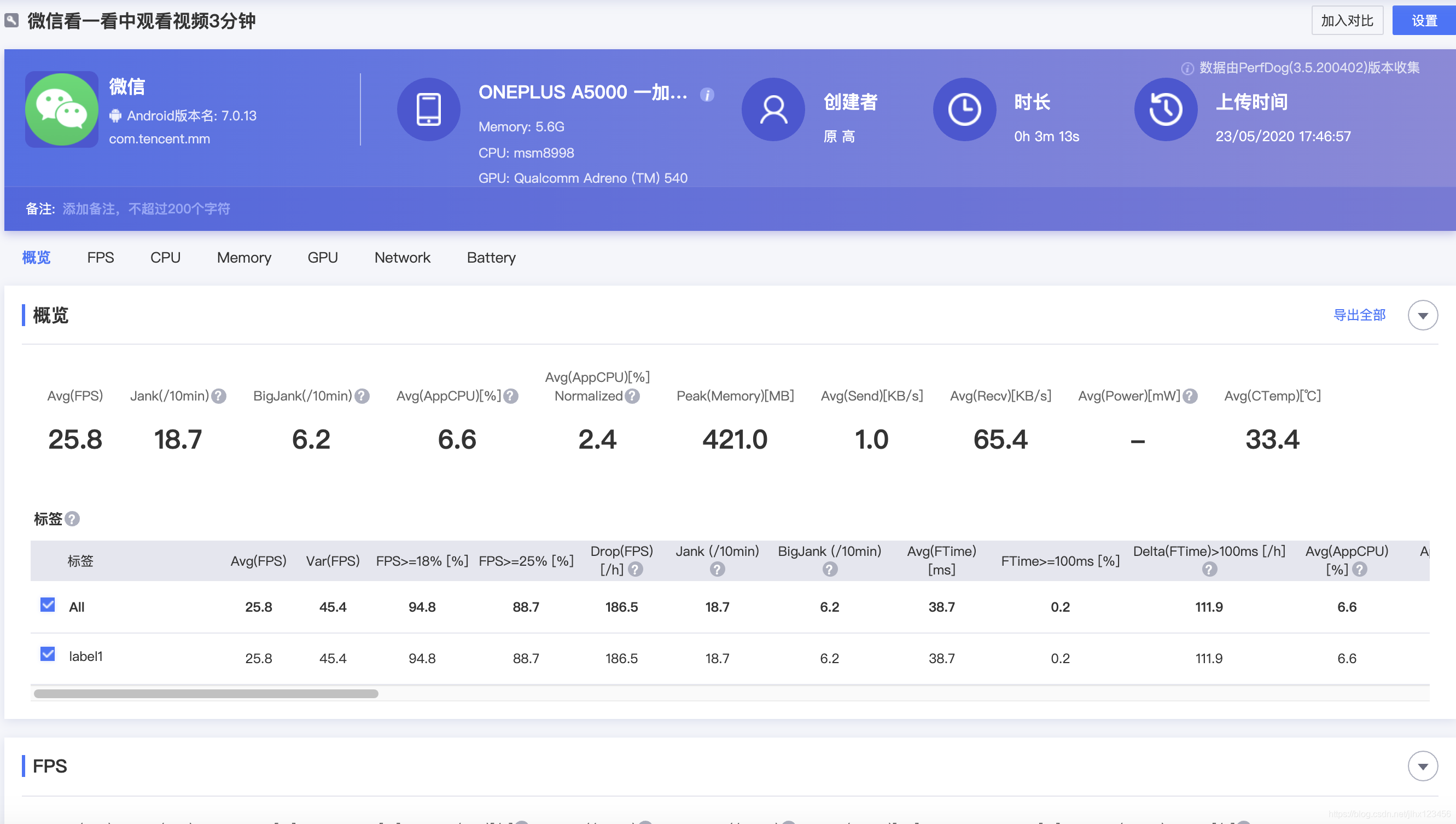Click the help icon beside BigJank(/10min) summary
Image resolution: width=1456 pixels, height=824 pixels.
[x=362, y=396]
